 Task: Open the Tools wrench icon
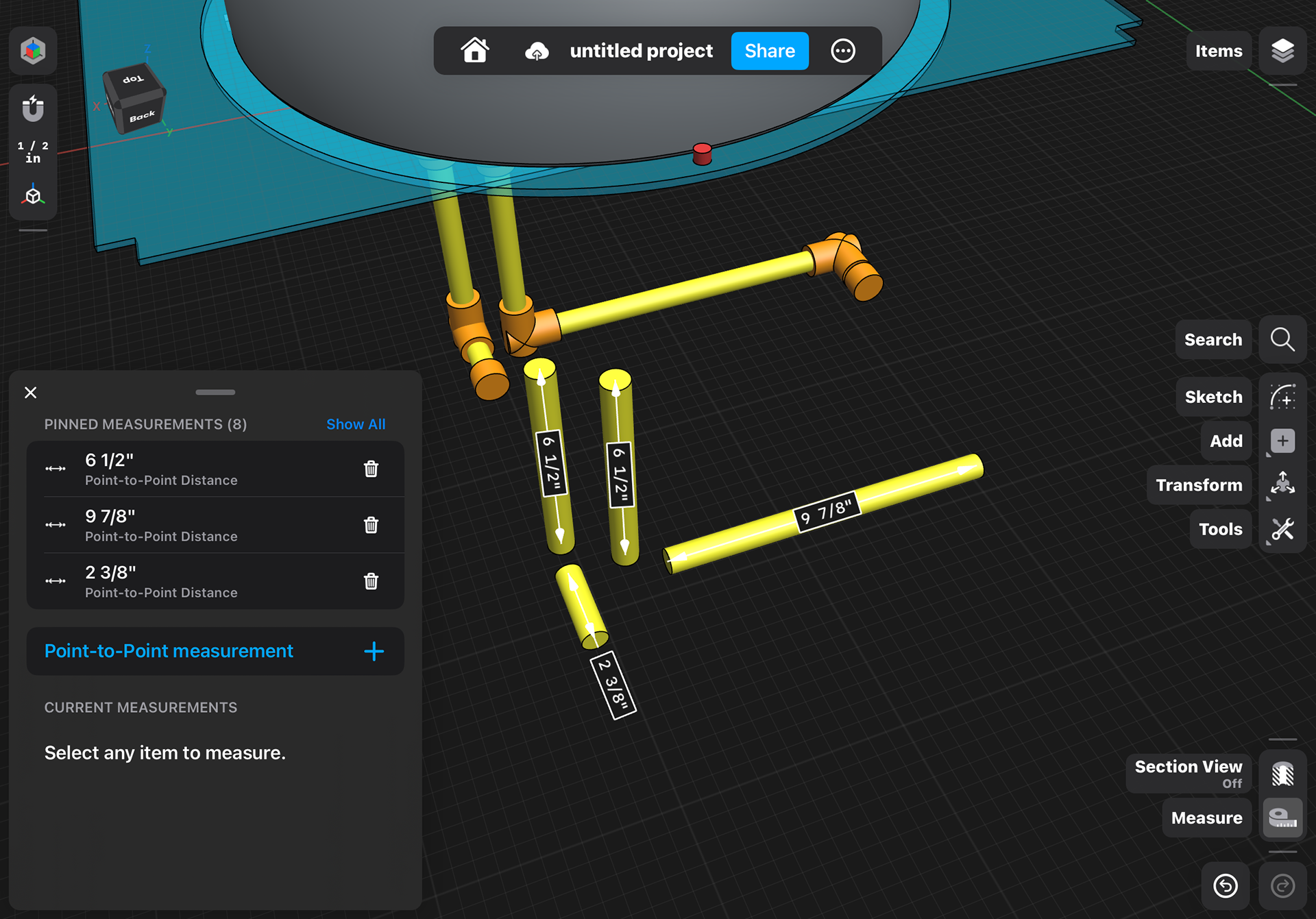[x=1282, y=529]
